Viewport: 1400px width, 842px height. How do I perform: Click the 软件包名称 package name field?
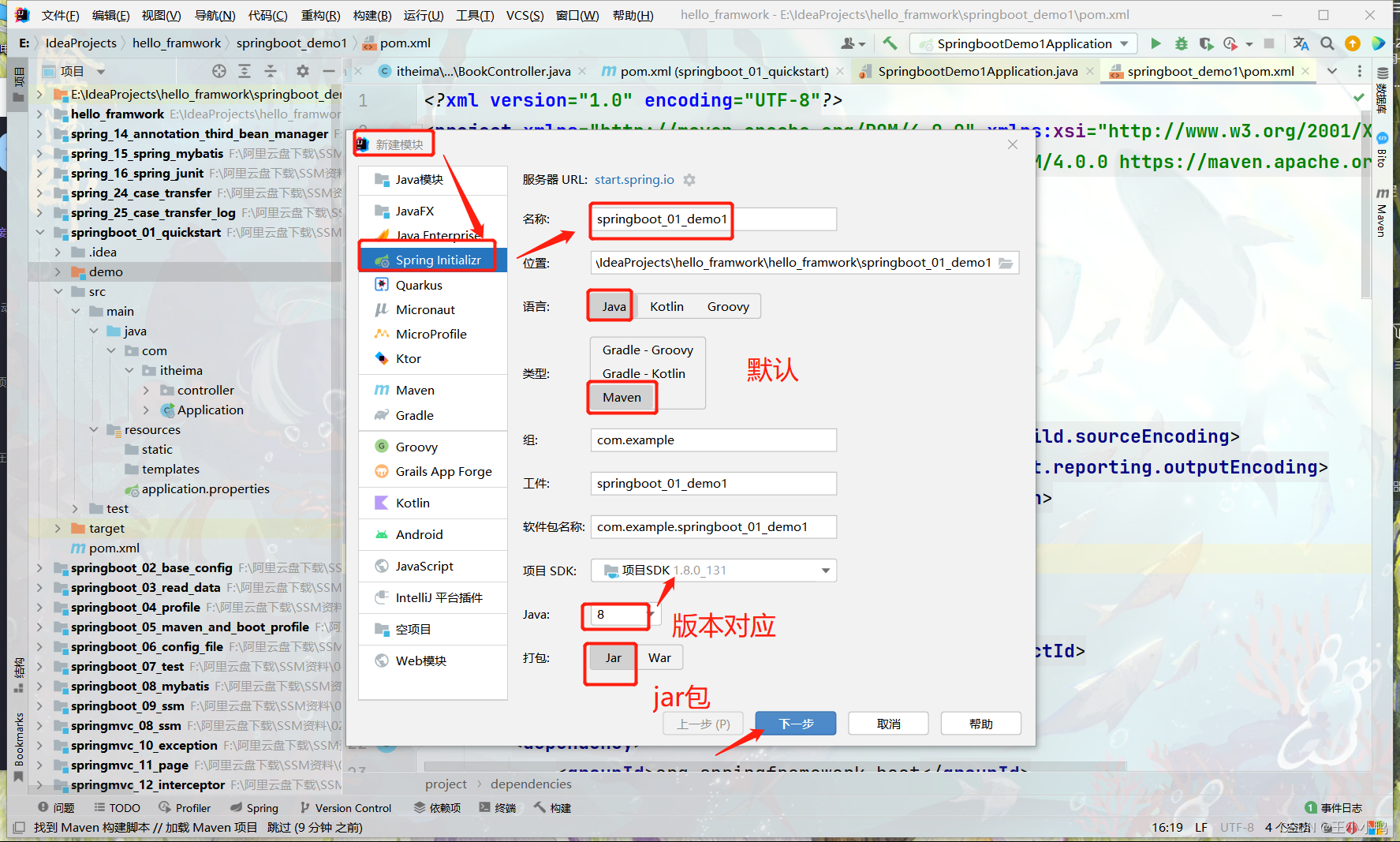(713, 526)
